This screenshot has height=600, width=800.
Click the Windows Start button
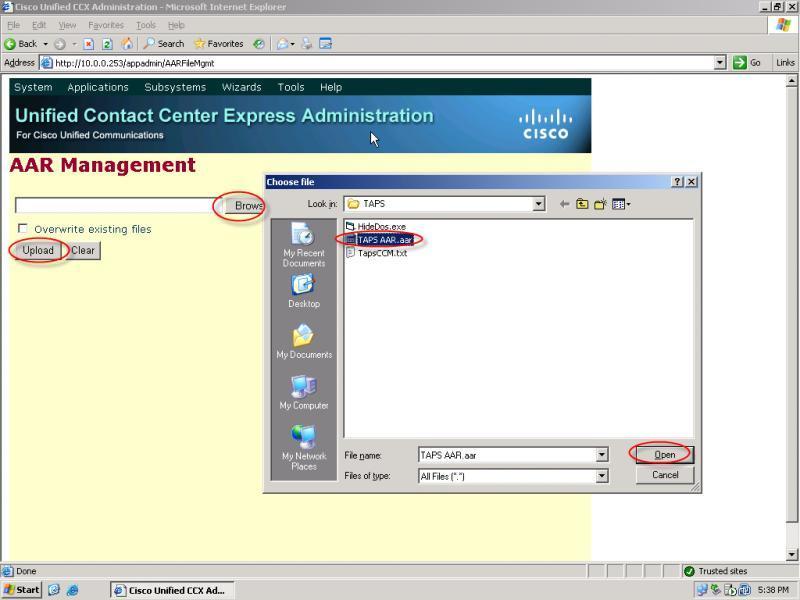[21, 590]
